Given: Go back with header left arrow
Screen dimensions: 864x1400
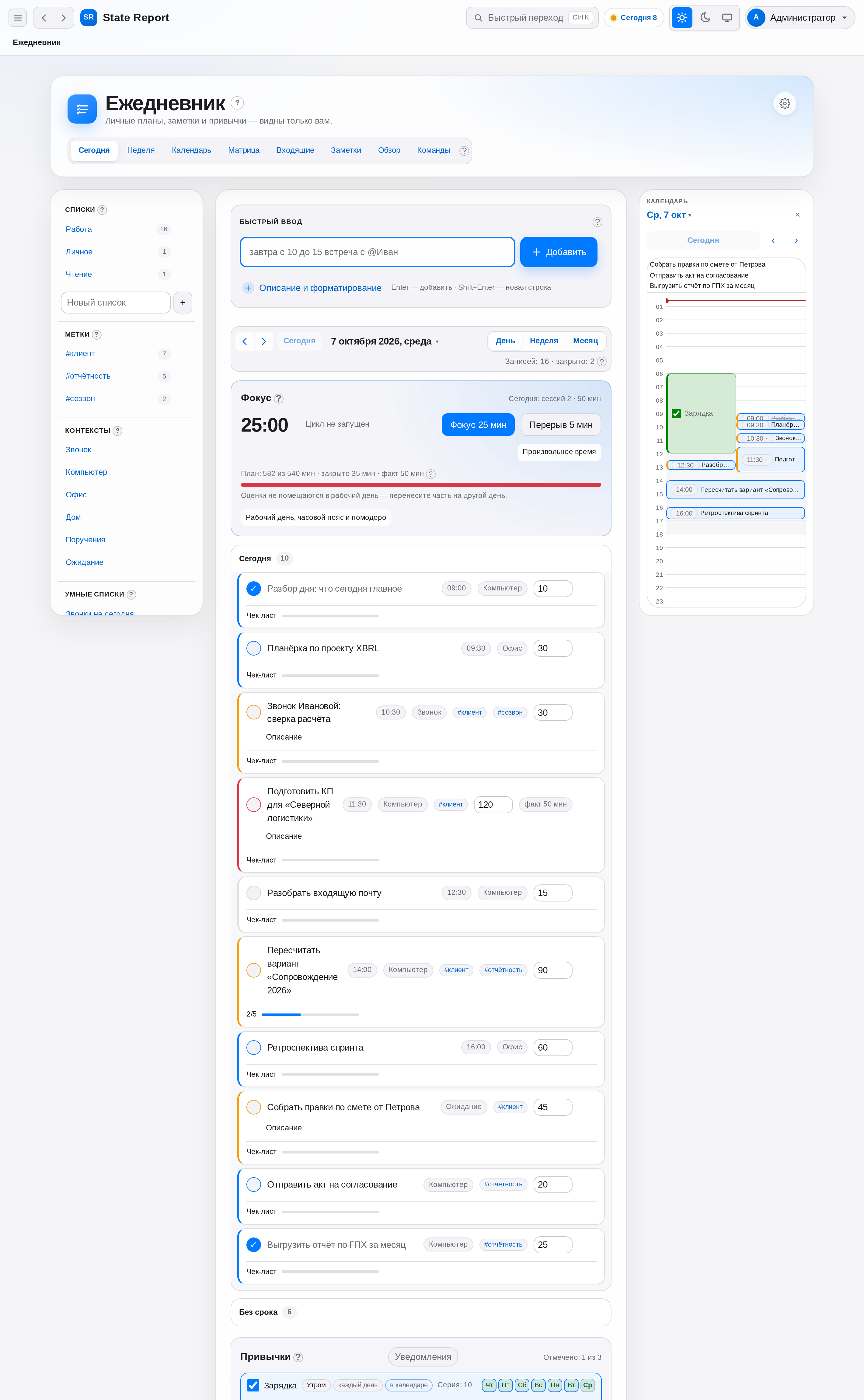Looking at the screenshot, I should coord(44,18).
